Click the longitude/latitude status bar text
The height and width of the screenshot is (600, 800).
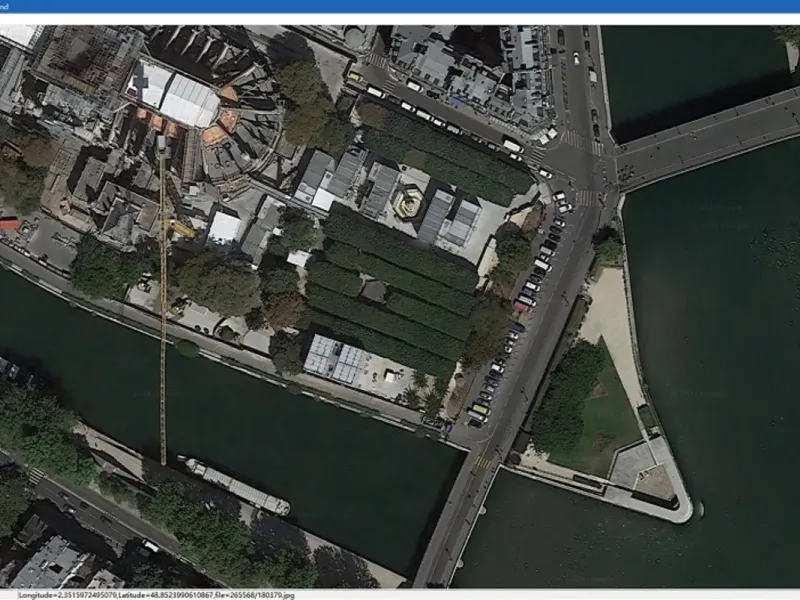coord(156,595)
